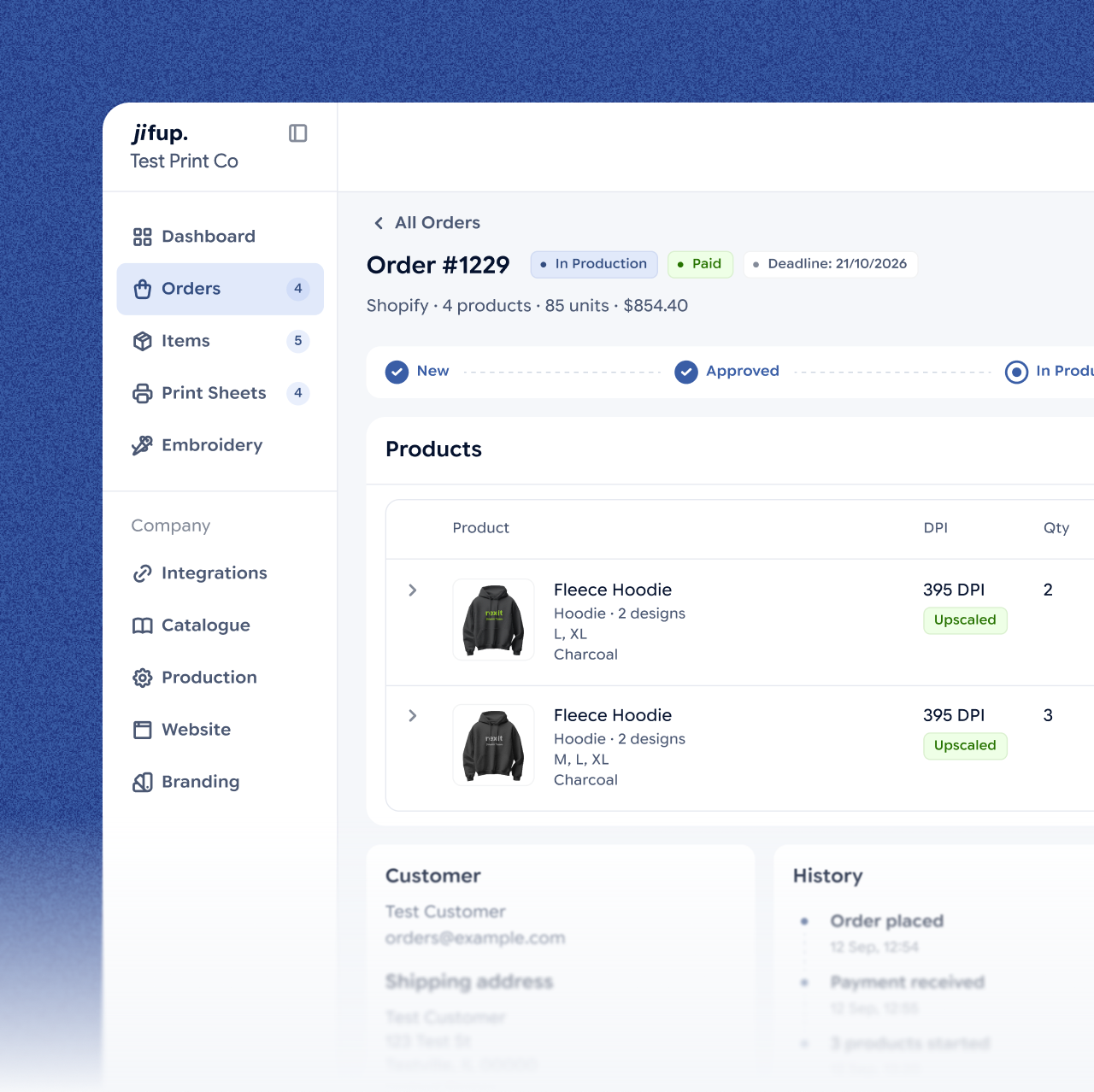This screenshot has width=1094, height=1092.
Task: Click the Orders shopping bag icon
Action: pos(143,289)
